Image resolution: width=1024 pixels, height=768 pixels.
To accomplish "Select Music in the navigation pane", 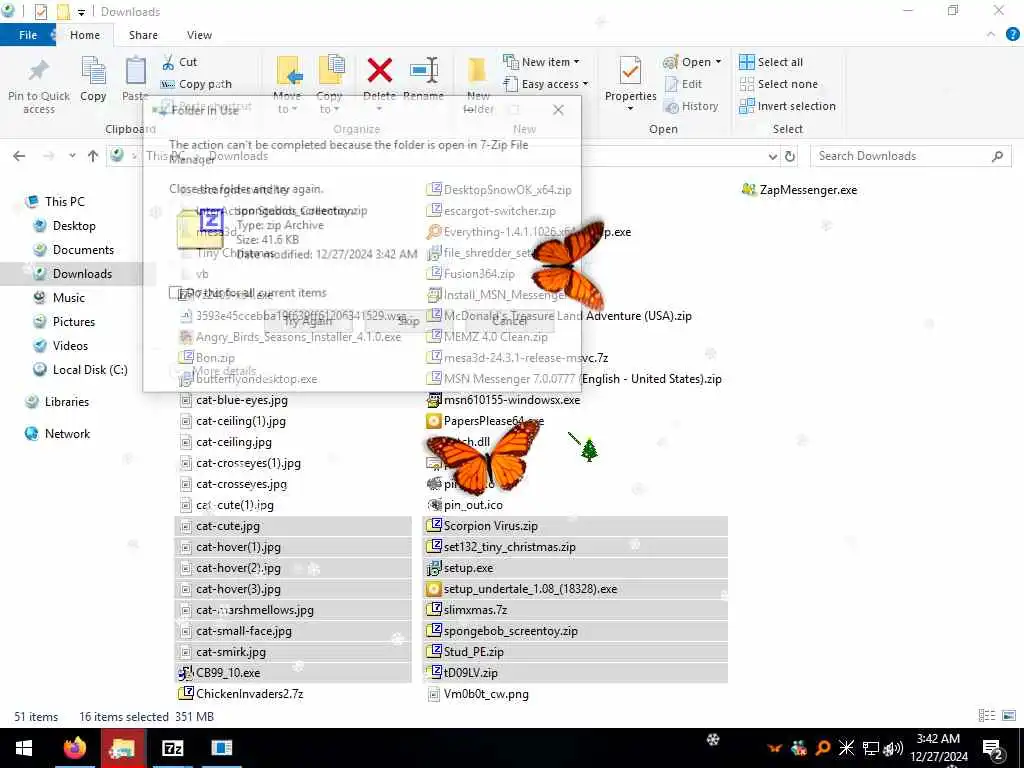I will tap(69, 298).
